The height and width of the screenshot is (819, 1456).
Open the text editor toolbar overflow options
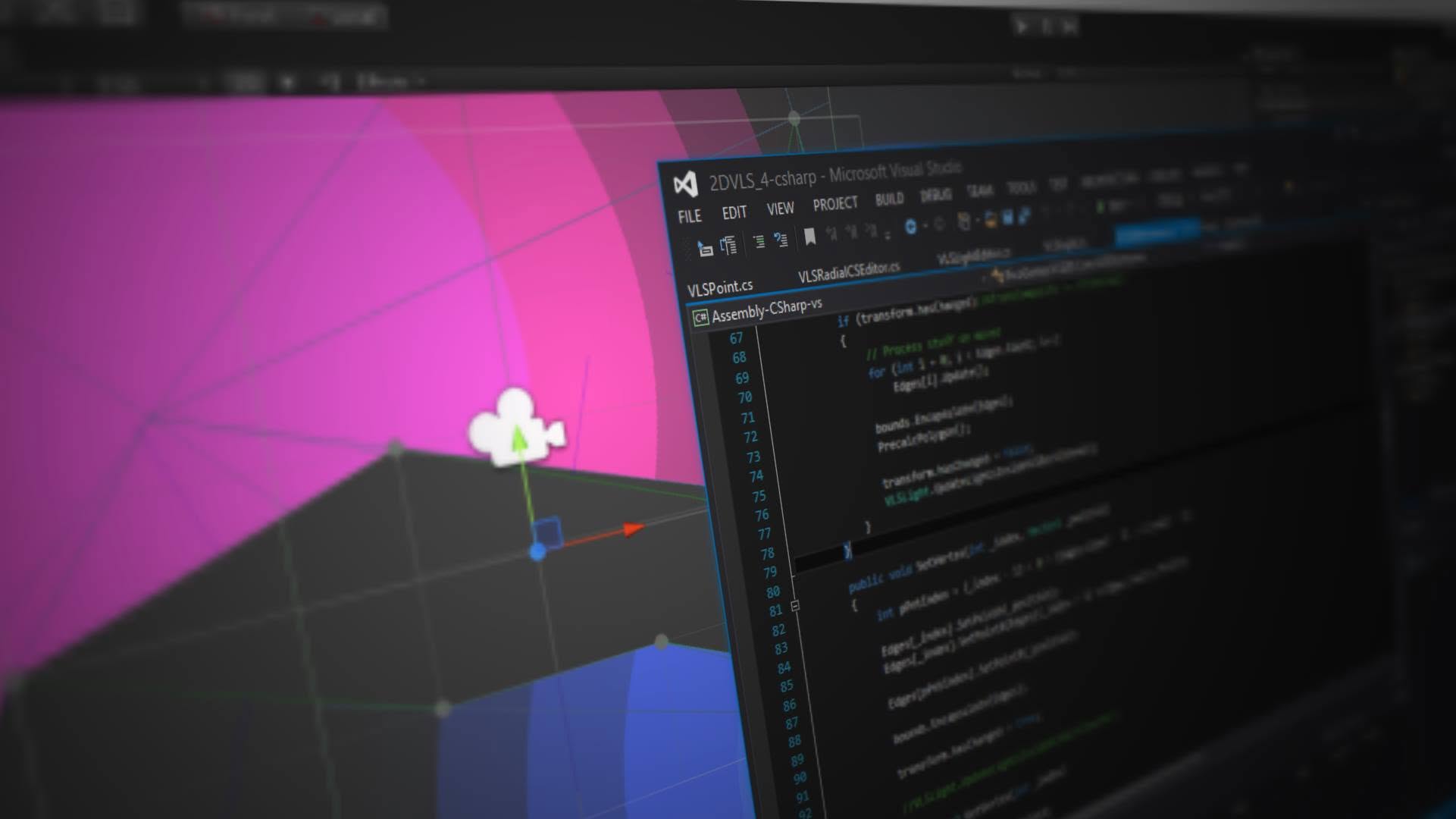click(888, 234)
